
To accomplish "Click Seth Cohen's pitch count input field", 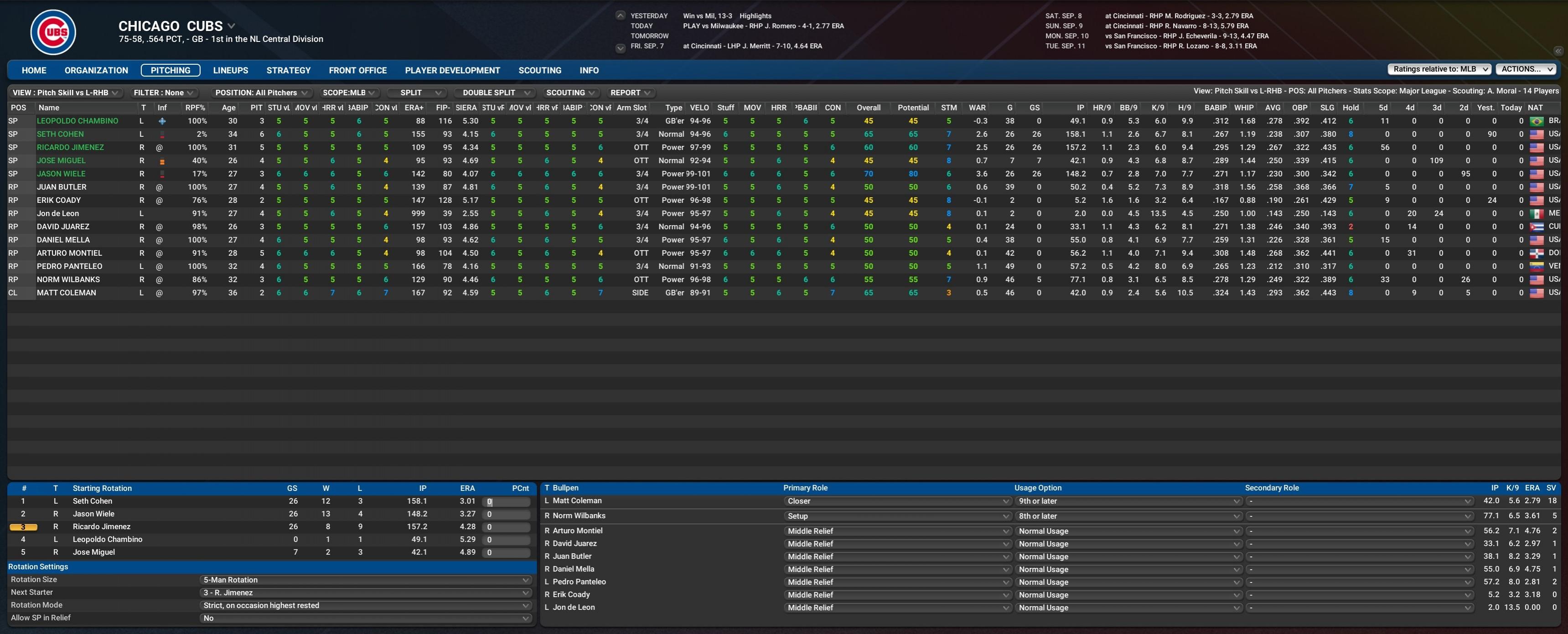I will pyautogui.click(x=507, y=502).
